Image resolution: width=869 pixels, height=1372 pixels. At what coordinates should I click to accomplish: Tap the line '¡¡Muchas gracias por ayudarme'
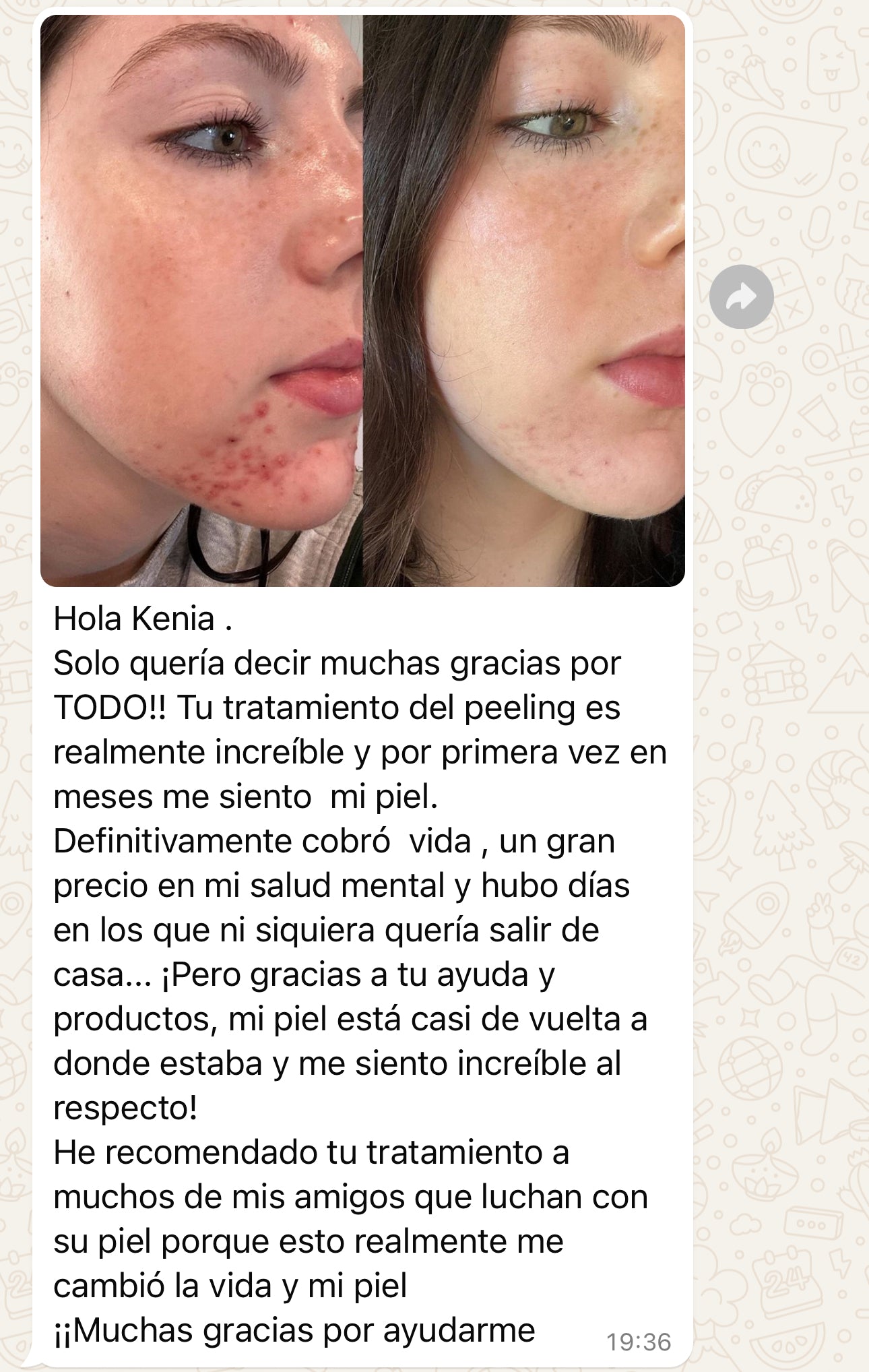[294, 1332]
